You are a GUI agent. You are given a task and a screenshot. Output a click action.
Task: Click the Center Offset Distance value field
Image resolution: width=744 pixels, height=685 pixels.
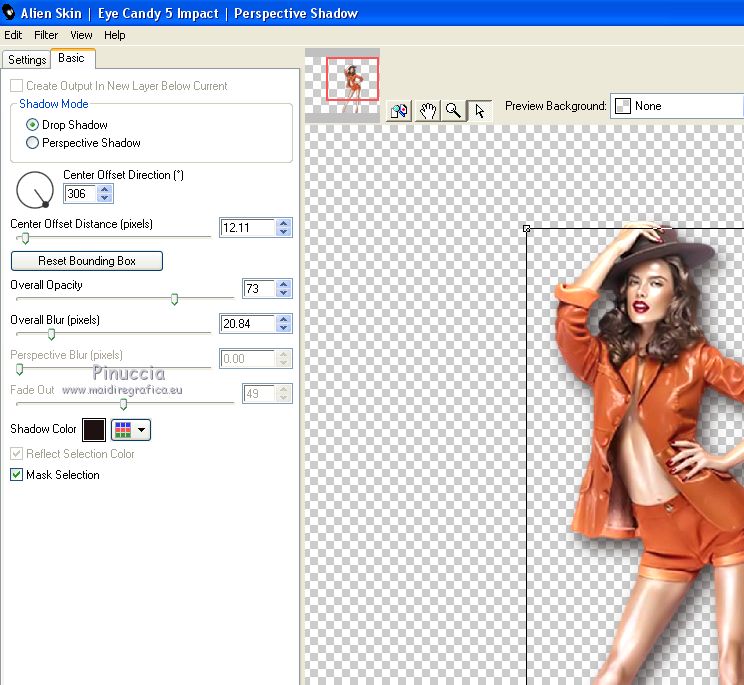246,228
